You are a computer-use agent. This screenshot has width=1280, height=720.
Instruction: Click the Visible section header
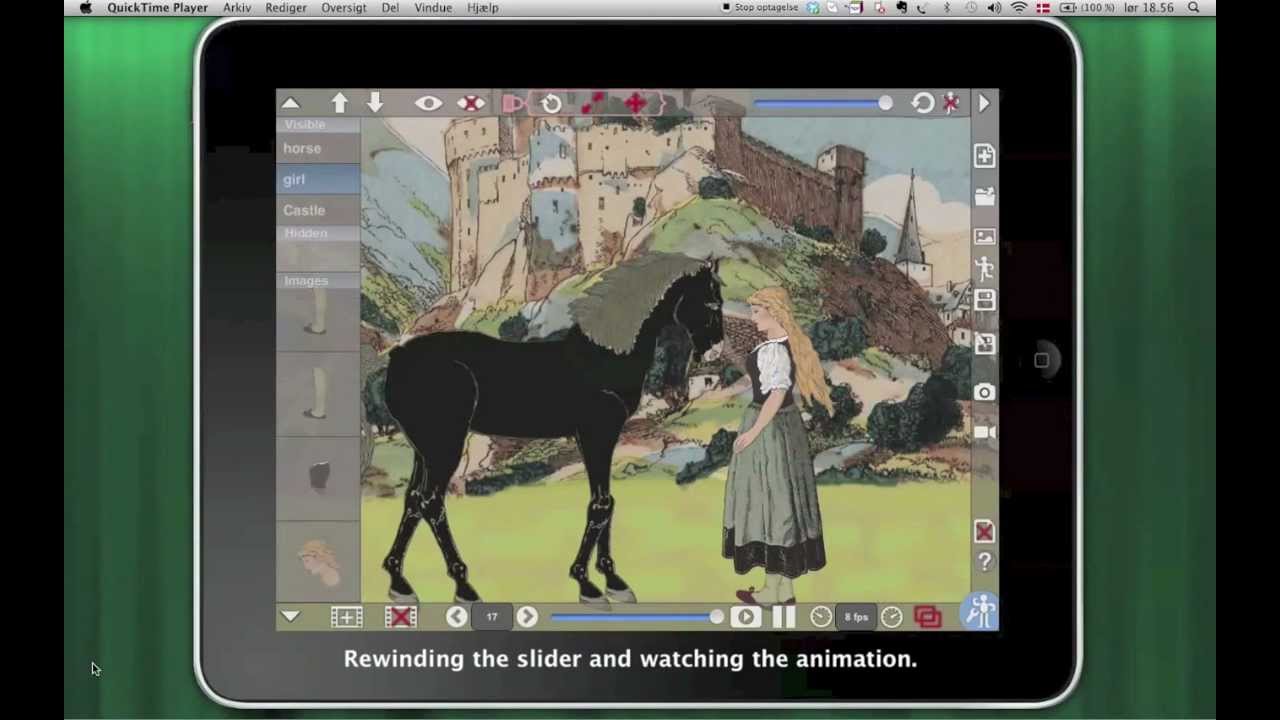tap(318, 125)
